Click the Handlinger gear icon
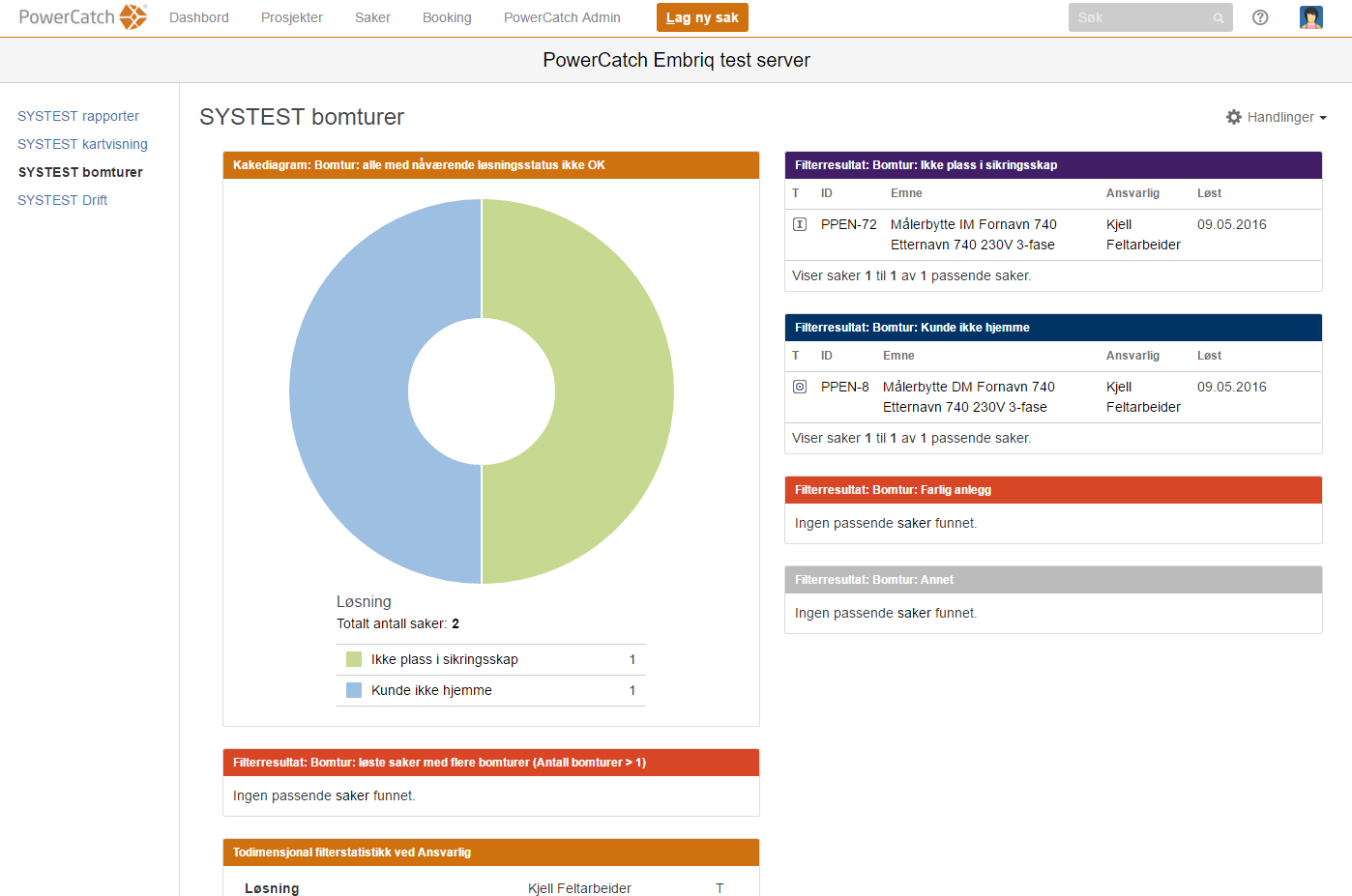The height and width of the screenshot is (896, 1352). tap(1234, 117)
